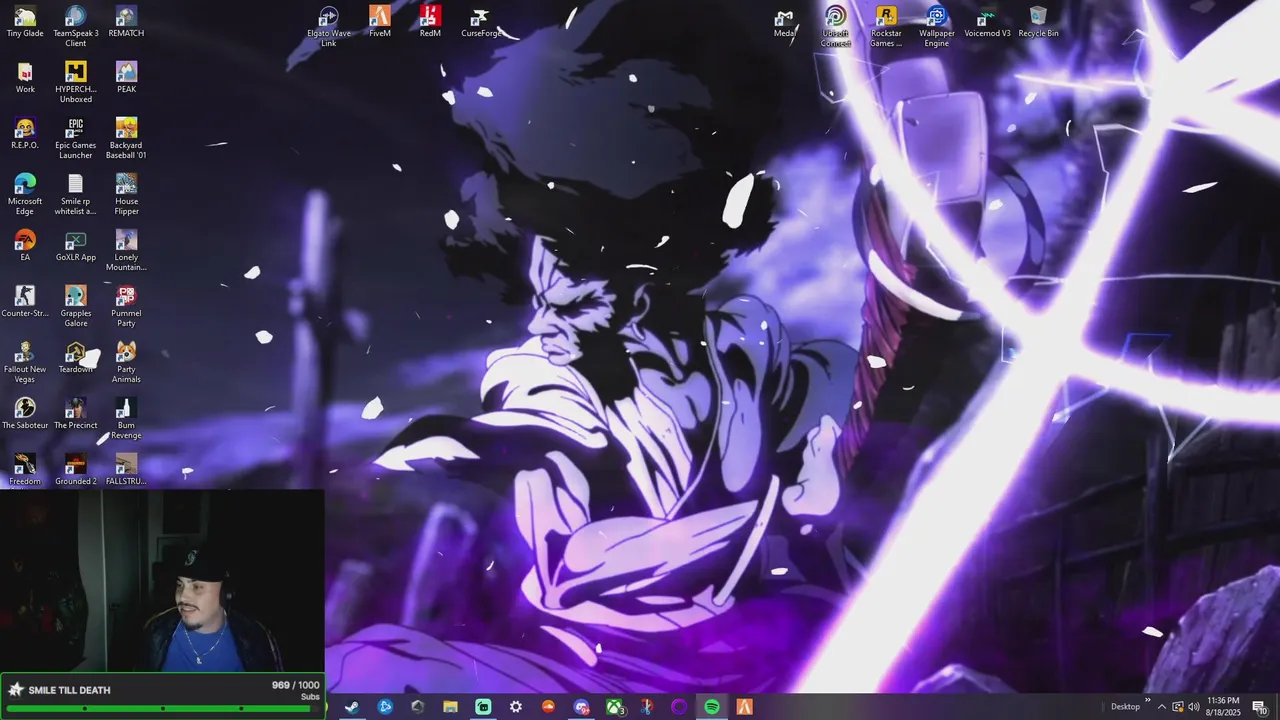
Task: Select the Ubisoft Connect shortcut
Action: pyautogui.click(x=836, y=27)
